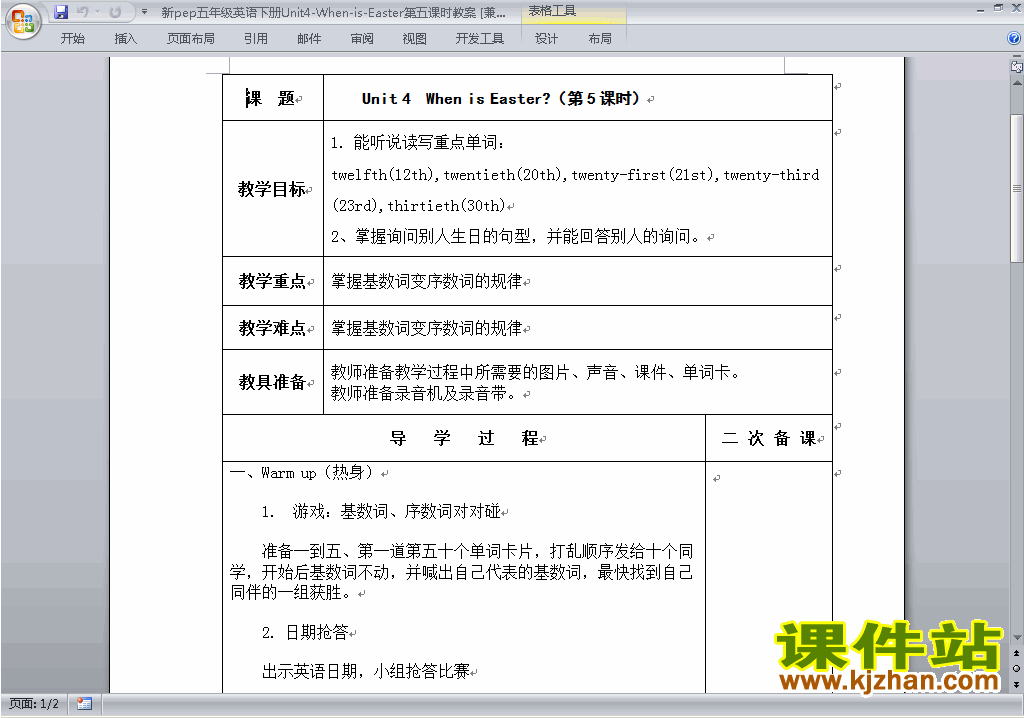Select the 布局 table tools tab
This screenshot has width=1024, height=718.
tap(600, 39)
